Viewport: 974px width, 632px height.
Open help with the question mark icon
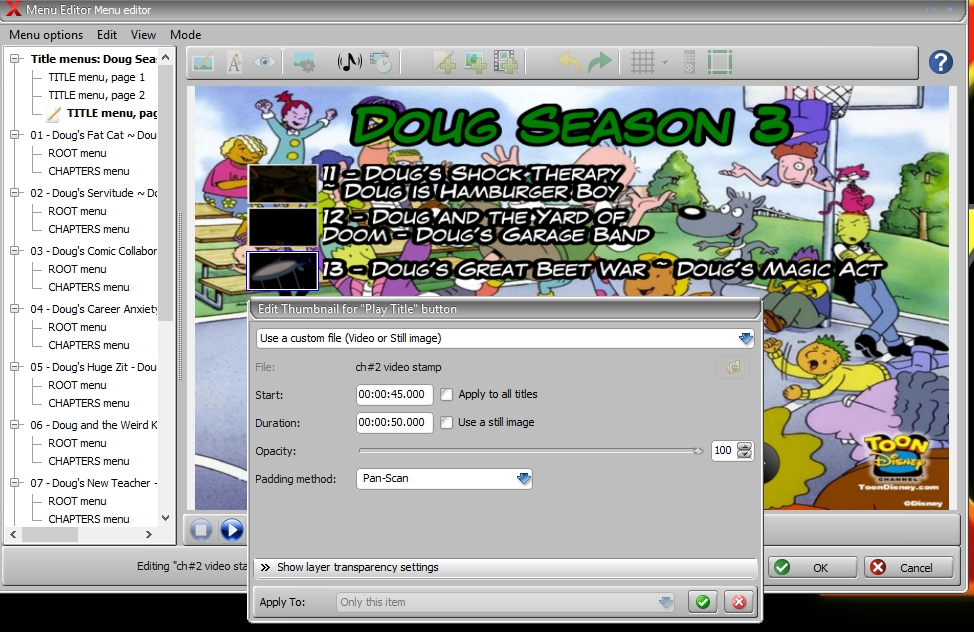click(x=940, y=62)
